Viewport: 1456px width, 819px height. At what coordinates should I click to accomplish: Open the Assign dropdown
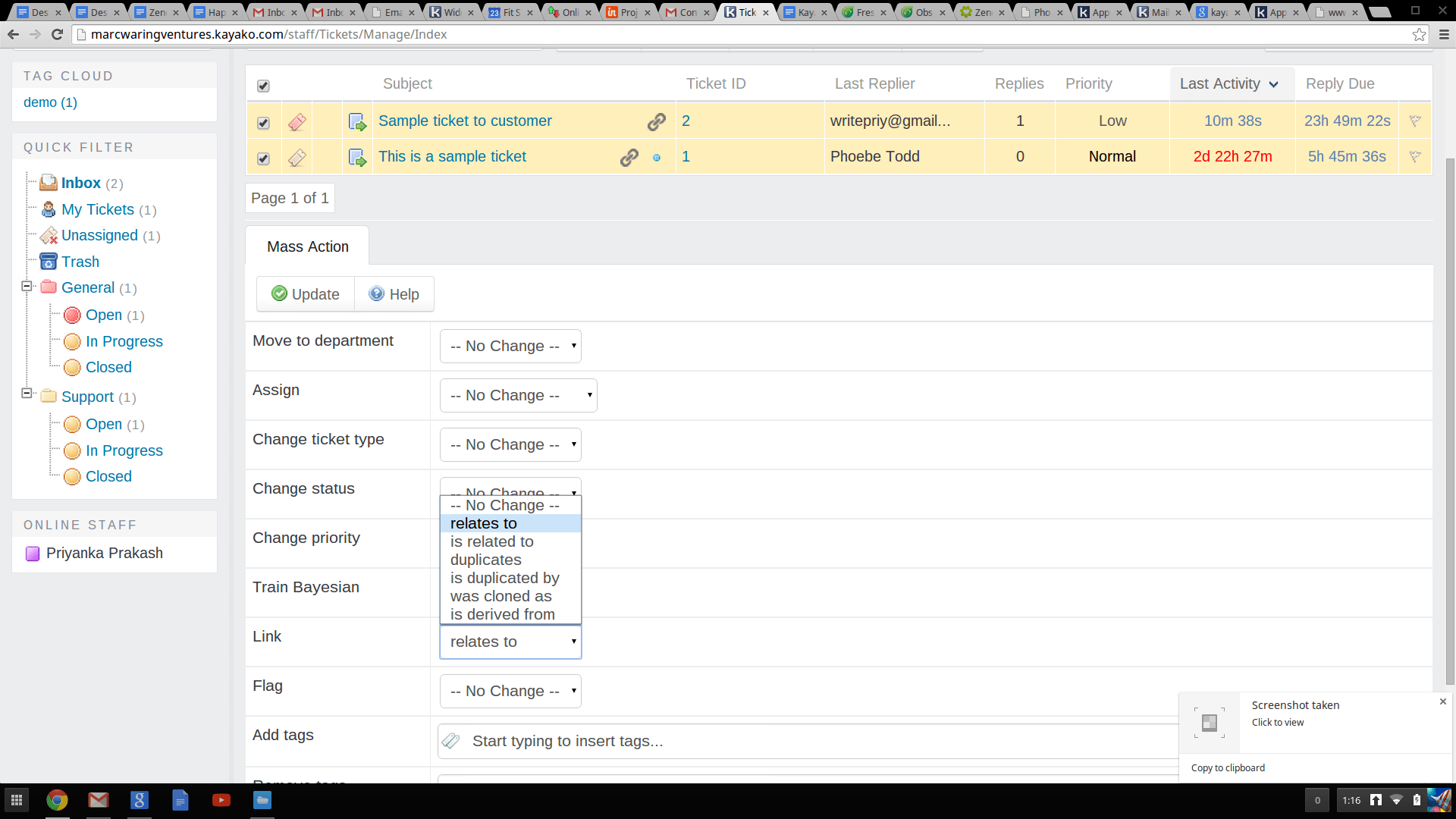tap(519, 395)
